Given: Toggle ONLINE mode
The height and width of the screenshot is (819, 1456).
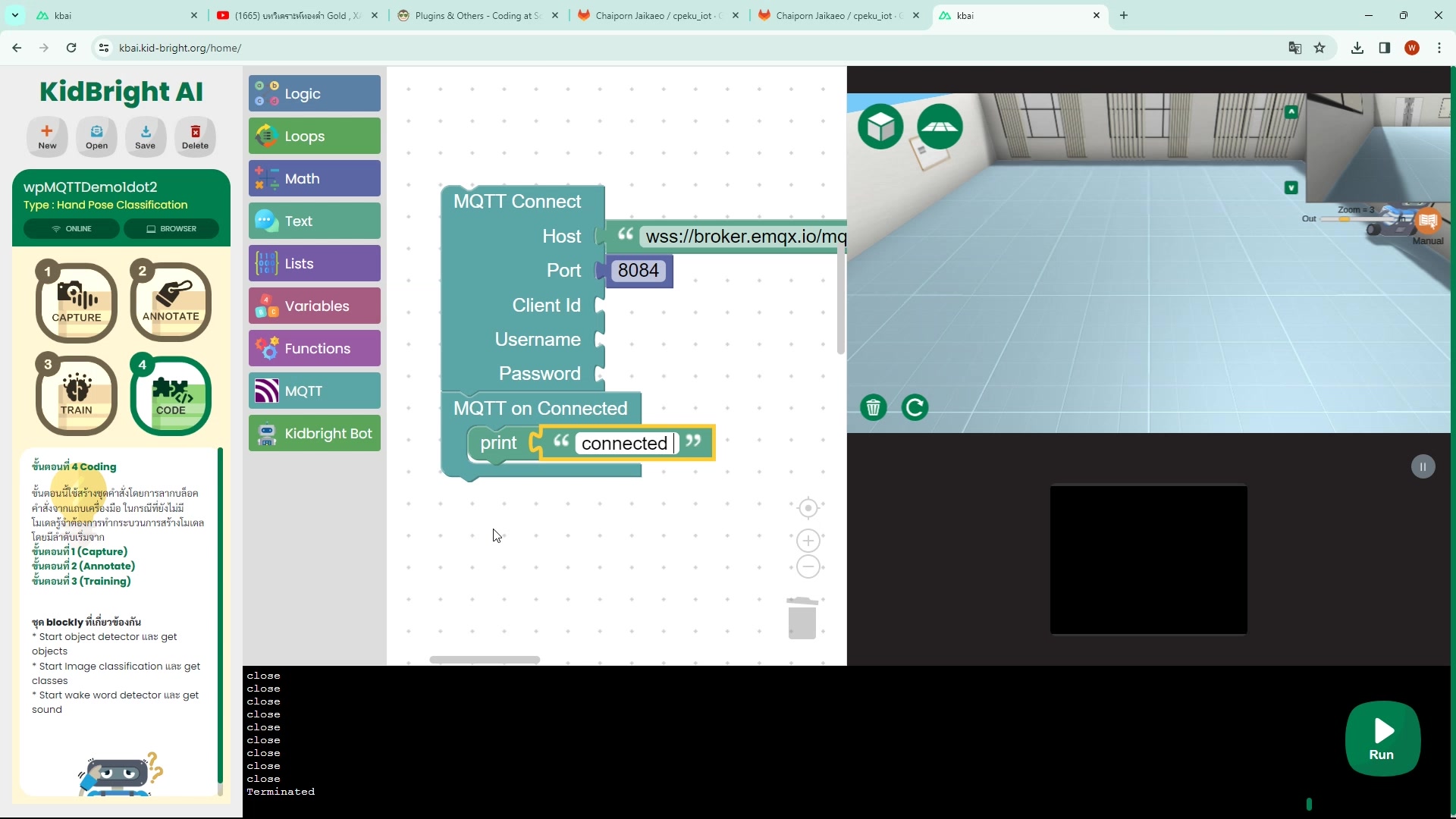Looking at the screenshot, I should 71,228.
